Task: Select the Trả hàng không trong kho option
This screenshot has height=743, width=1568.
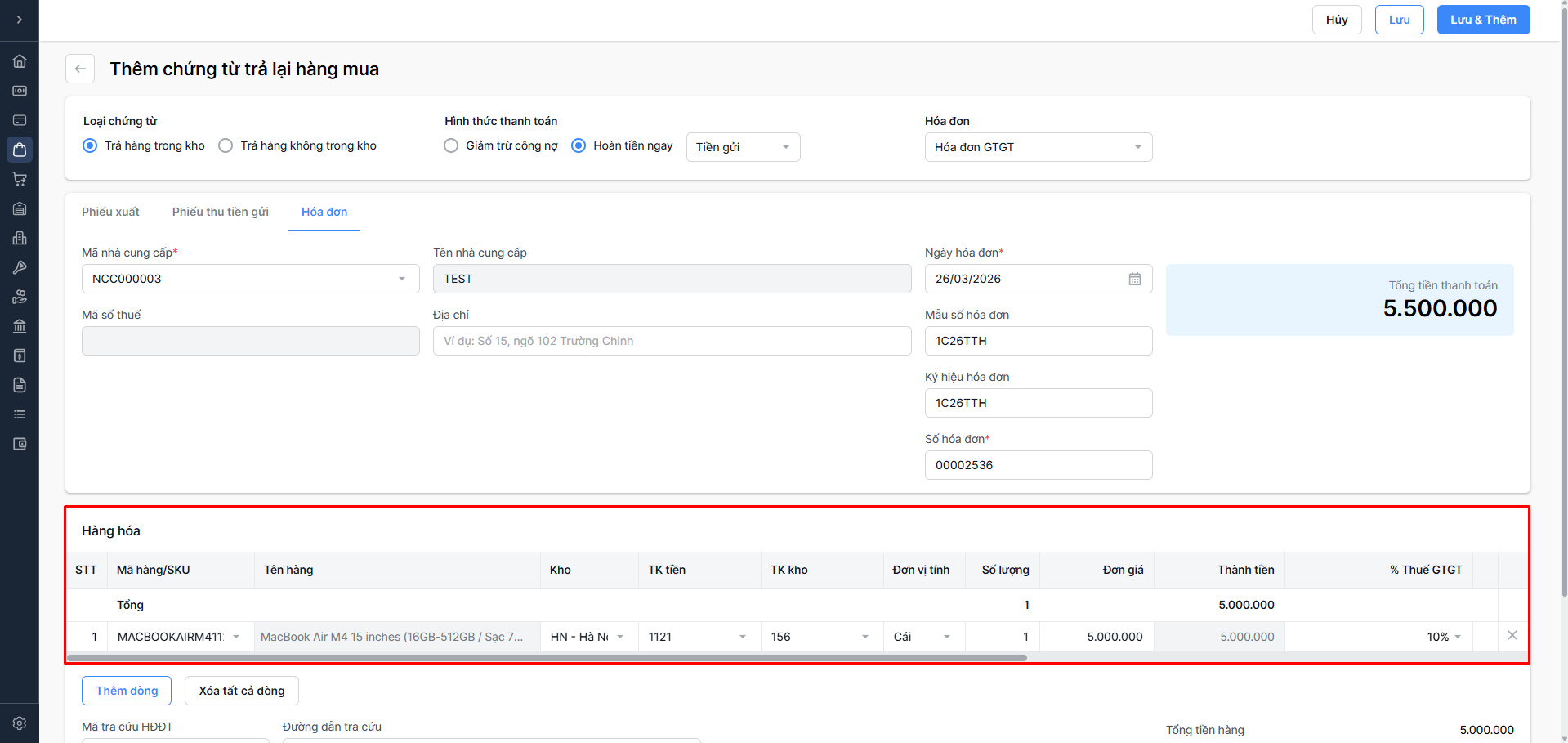Action: (226, 145)
